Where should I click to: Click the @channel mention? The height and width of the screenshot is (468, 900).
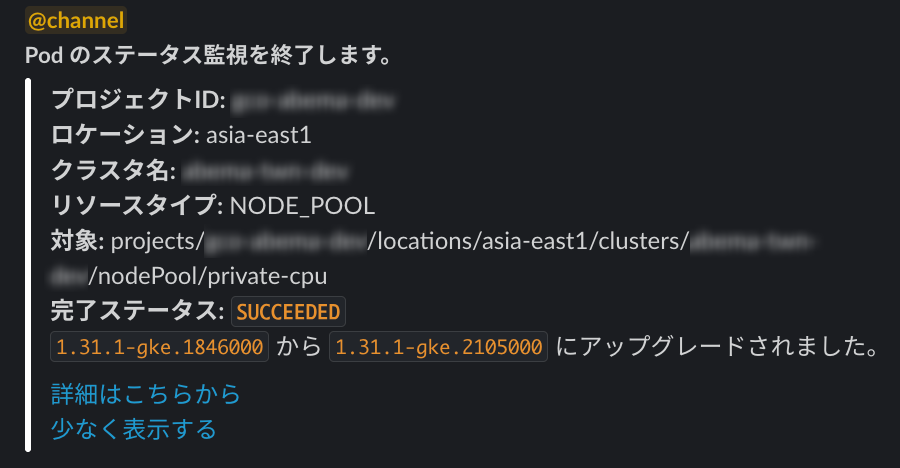pos(76,20)
